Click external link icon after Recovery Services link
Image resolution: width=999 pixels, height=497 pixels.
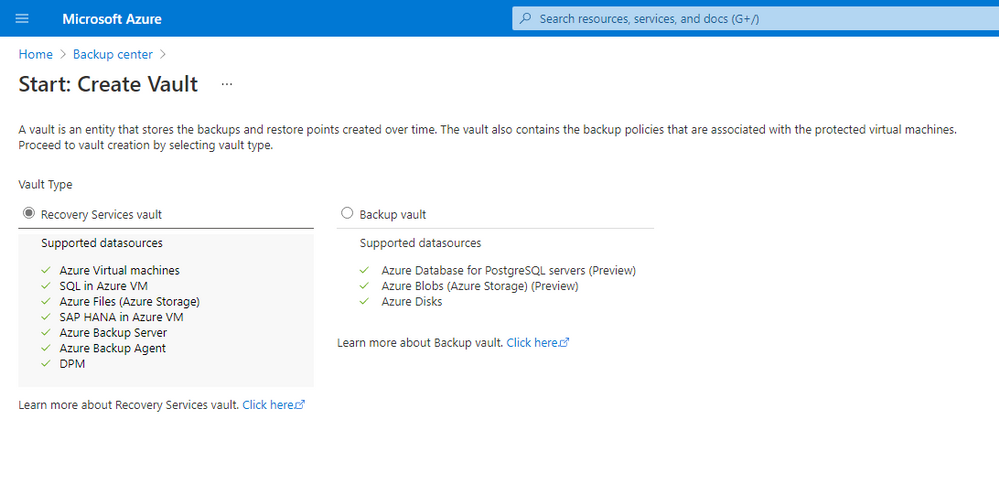(x=301, y=405)
